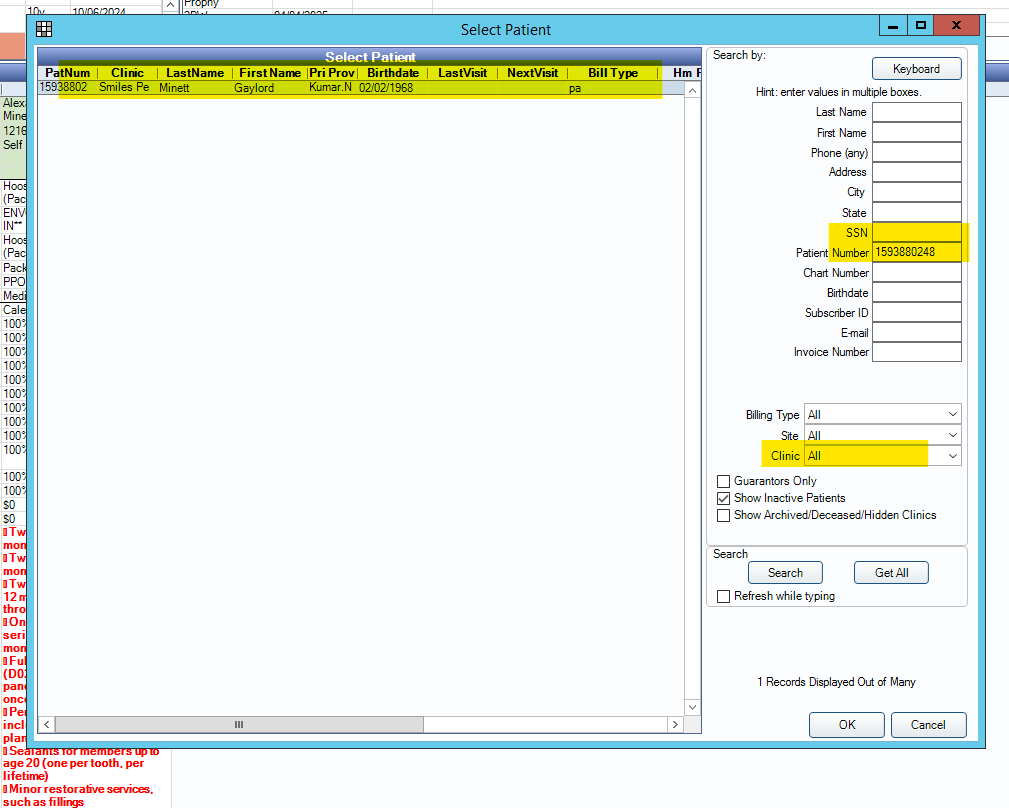Viewport: 1009px width, 808px height.
Task: Click the Last Name search field
Action: pos(916,112)
